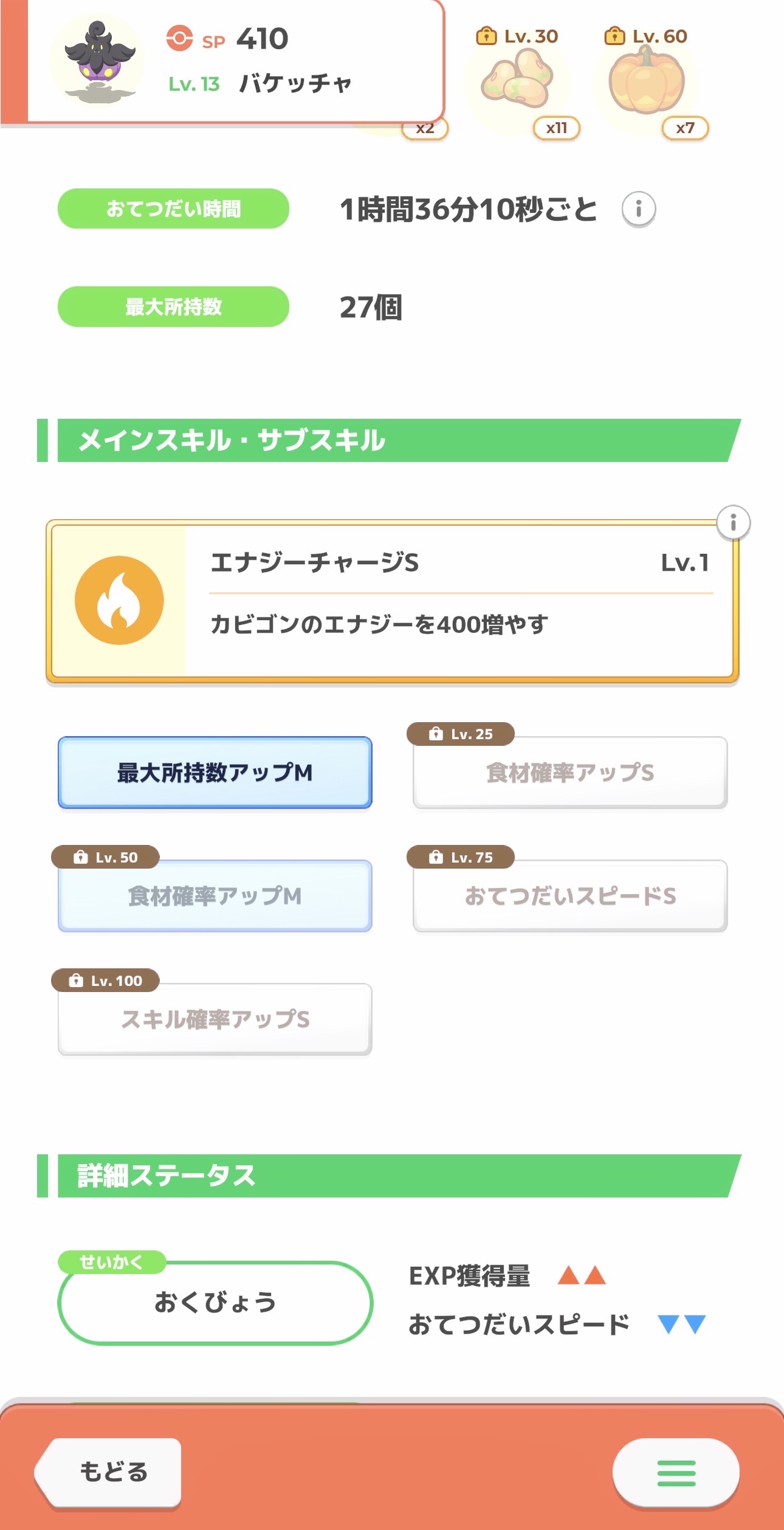Tap the メインスキル・サブスキル section header

[389, 440]
